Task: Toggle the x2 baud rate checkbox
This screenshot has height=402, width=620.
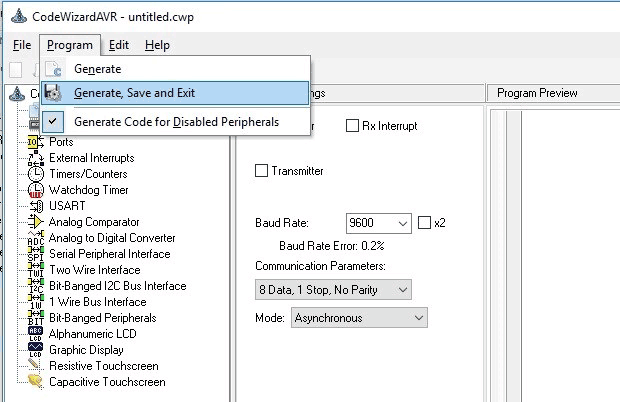Action: pyautogui.click(x=424, y=222)
